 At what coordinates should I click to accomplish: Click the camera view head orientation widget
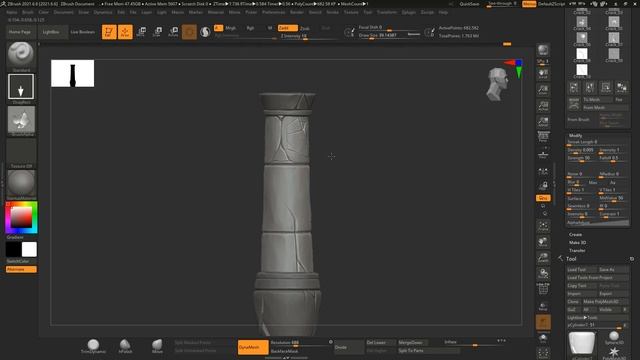click(x=497, y=84)
